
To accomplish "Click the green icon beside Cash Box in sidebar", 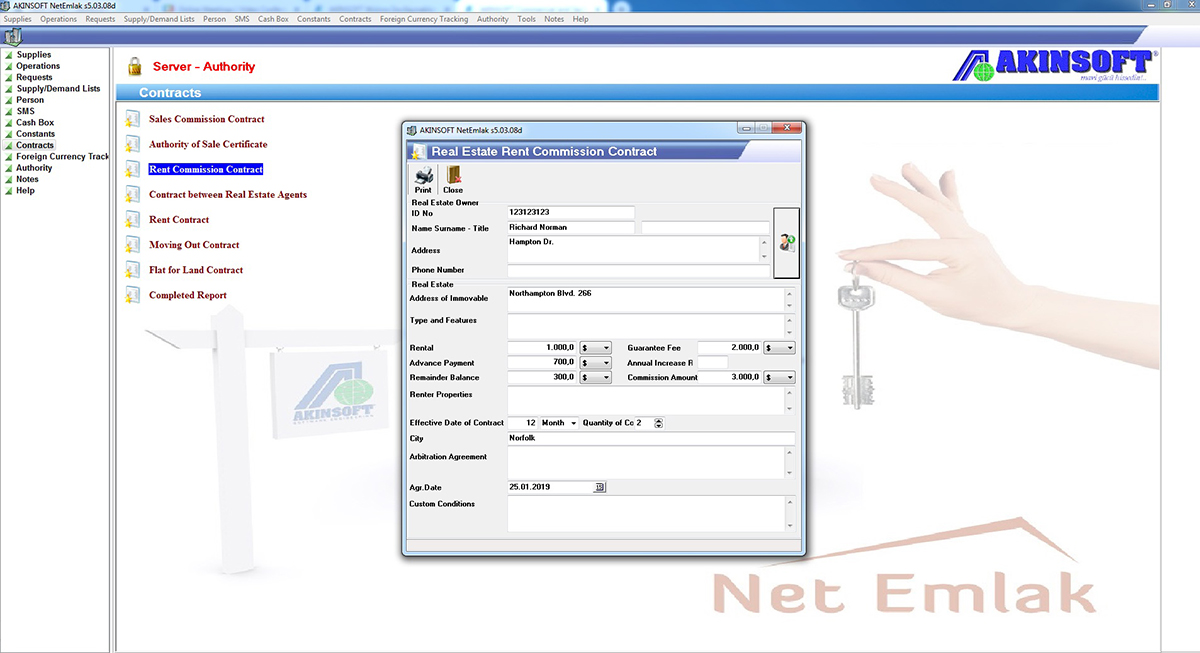I will [9, 122].
